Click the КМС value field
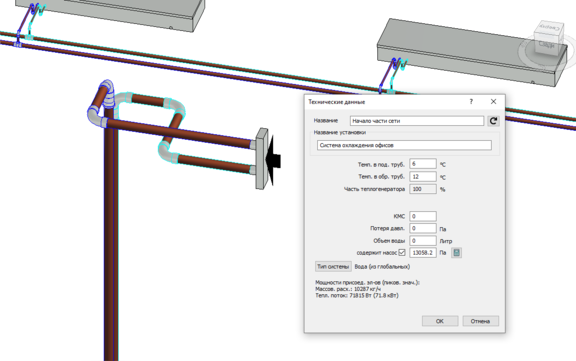Image resolution: width=576 pixels, height=361 pixels. point(423,216)
